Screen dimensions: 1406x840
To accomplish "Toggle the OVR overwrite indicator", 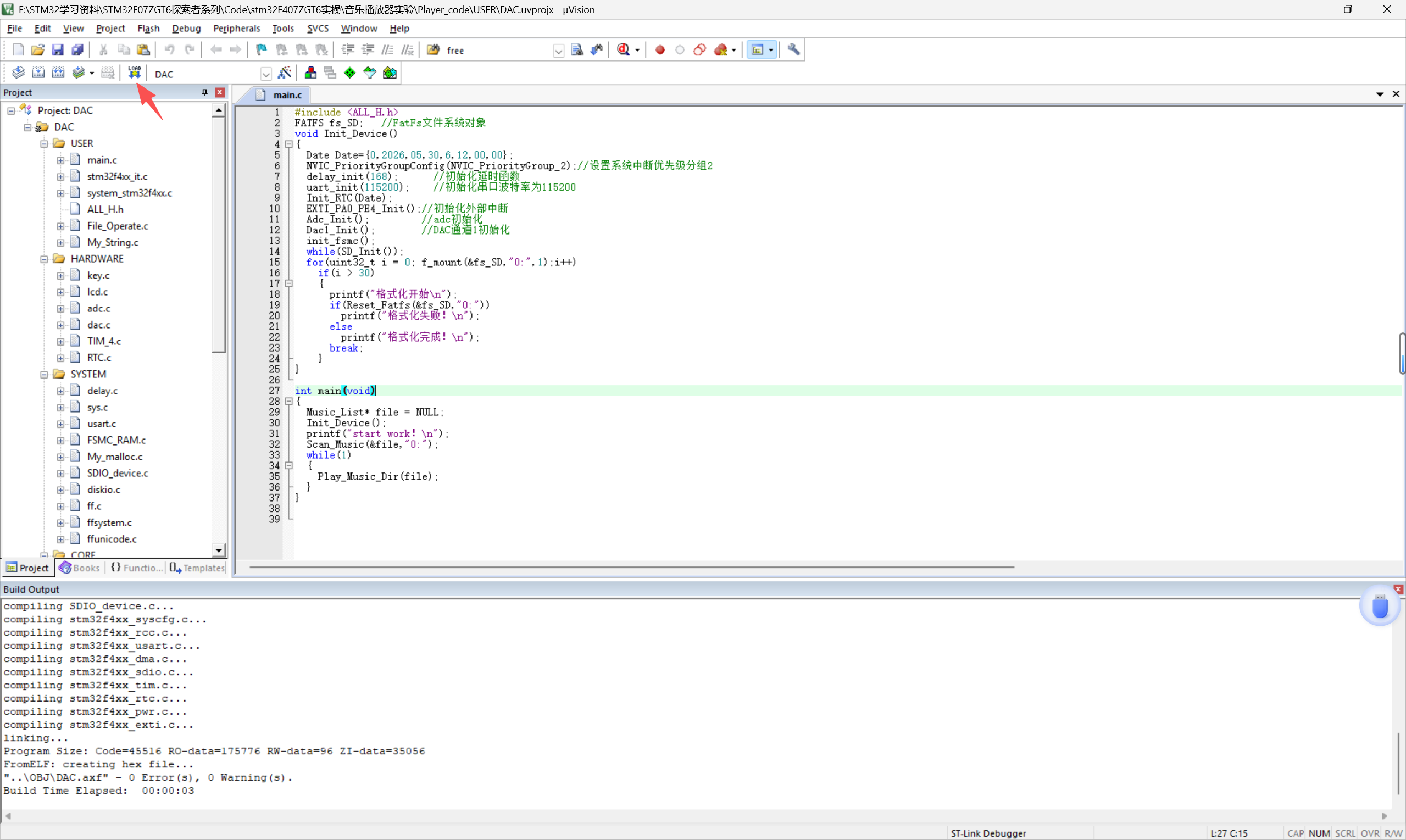I will tap(1370, 833).
